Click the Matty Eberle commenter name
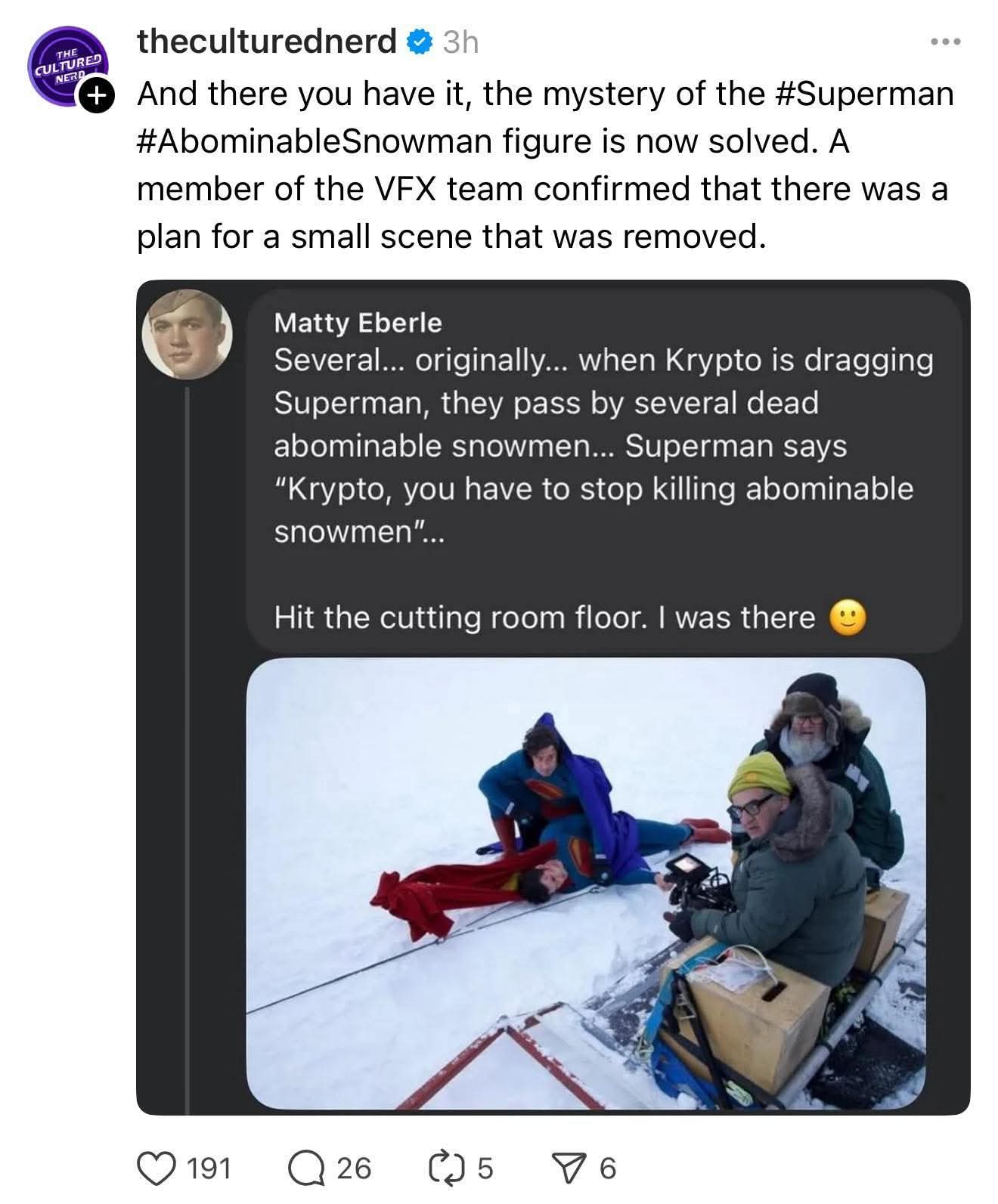Screen dimensions: 998x1204 358,323
